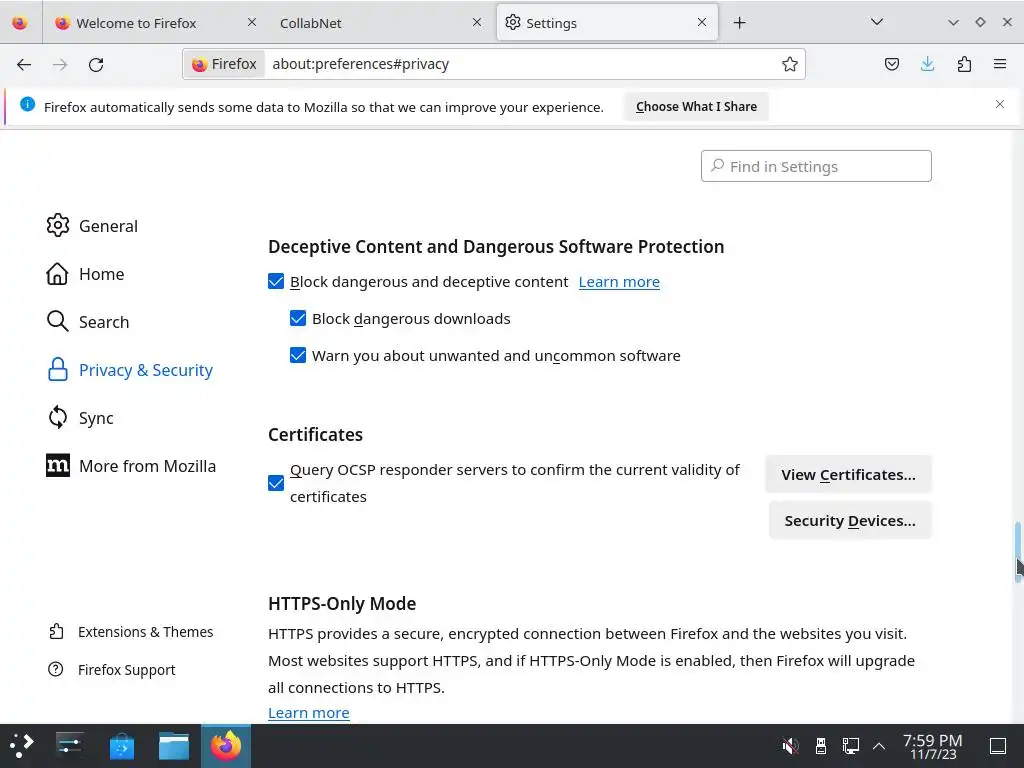The width and height of the screenshot is (1024, 768).
Task: Toggle the muted volume tray icon
Action: (x=790, y=745)
